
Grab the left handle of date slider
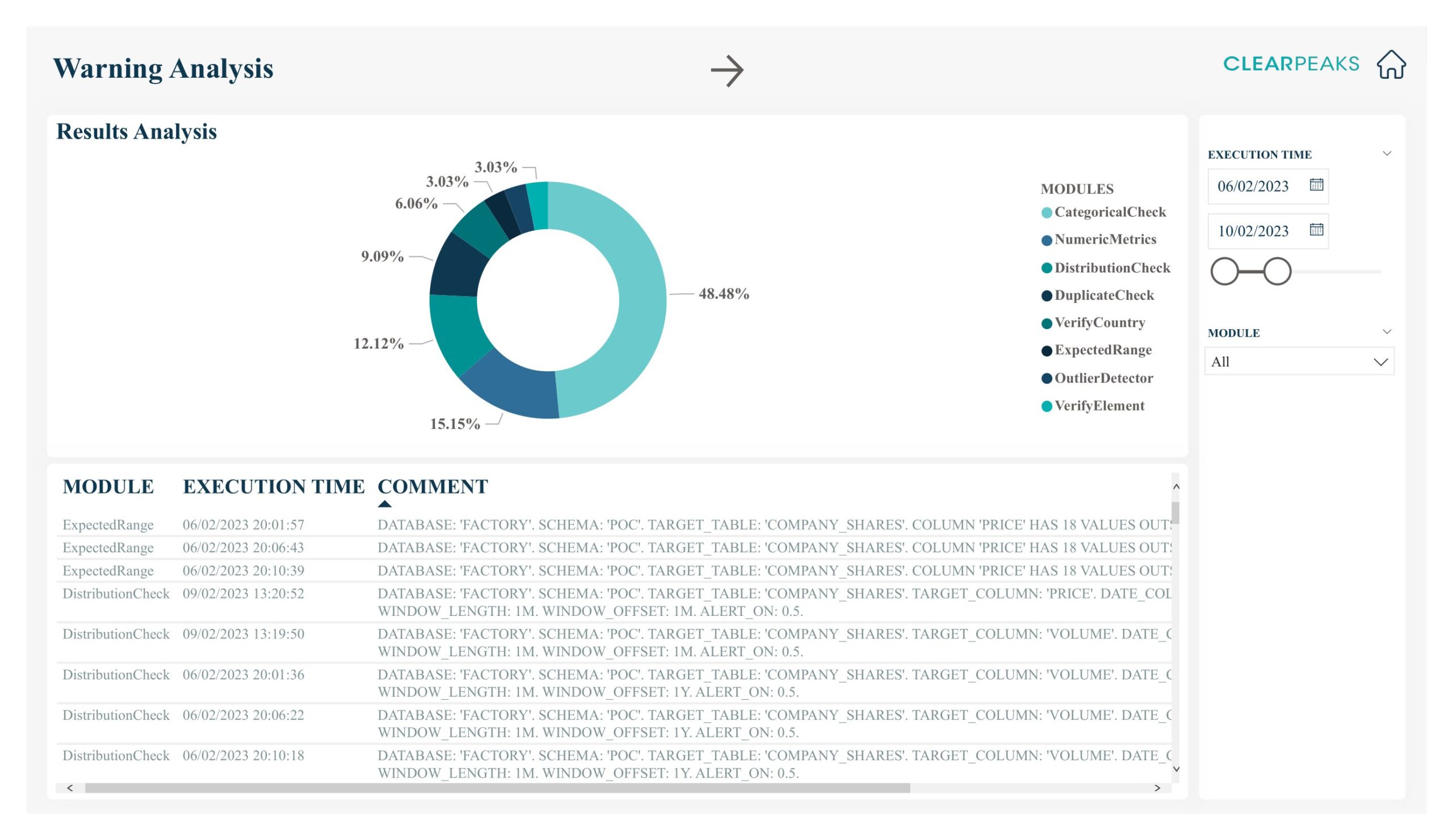tap(1225, 271)
